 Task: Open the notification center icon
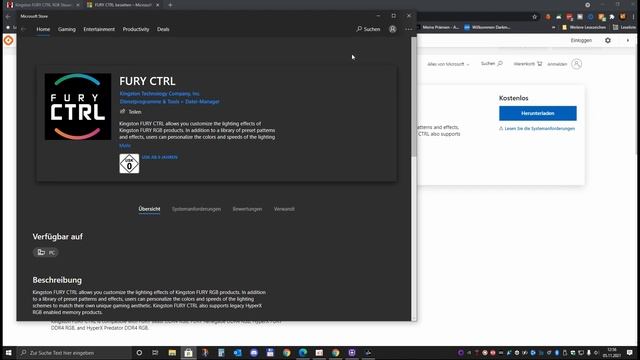pos(630,353)
